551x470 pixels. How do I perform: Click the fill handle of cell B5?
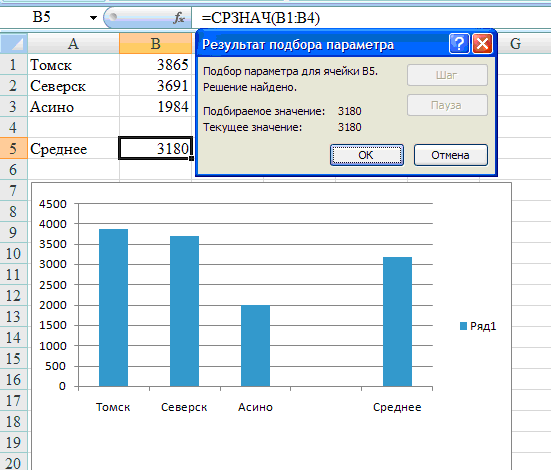pyautogui.click(x=191, y=159)
